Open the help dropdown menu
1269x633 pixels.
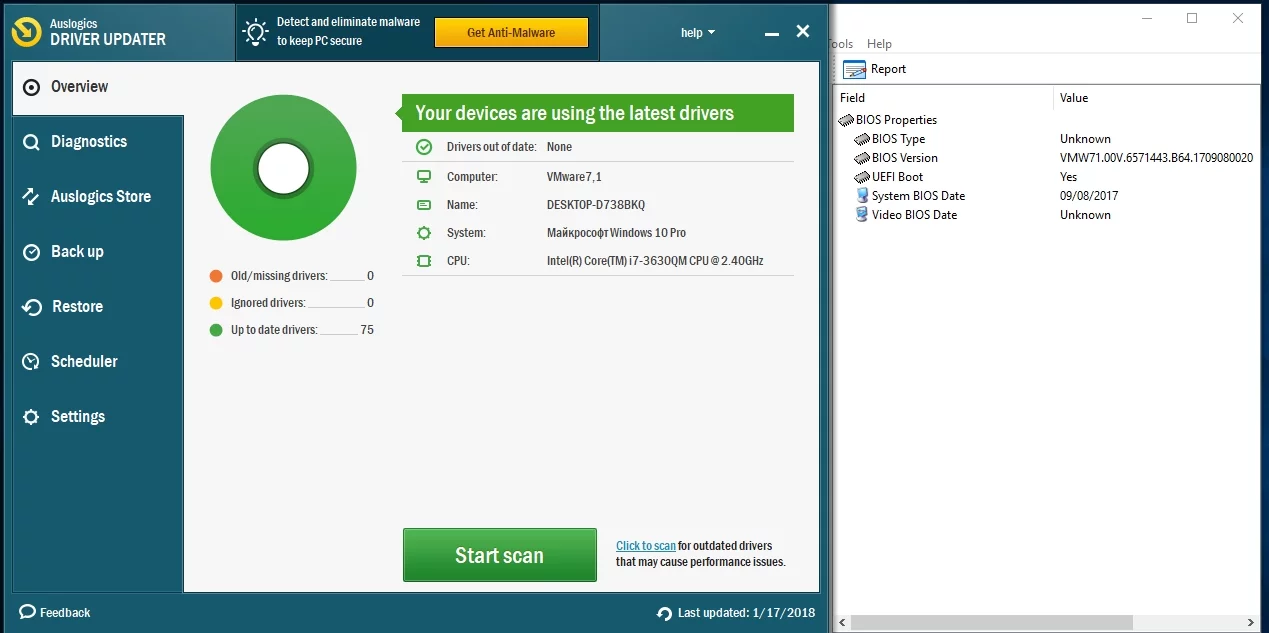pyautogui.click(x=697, y=33)
